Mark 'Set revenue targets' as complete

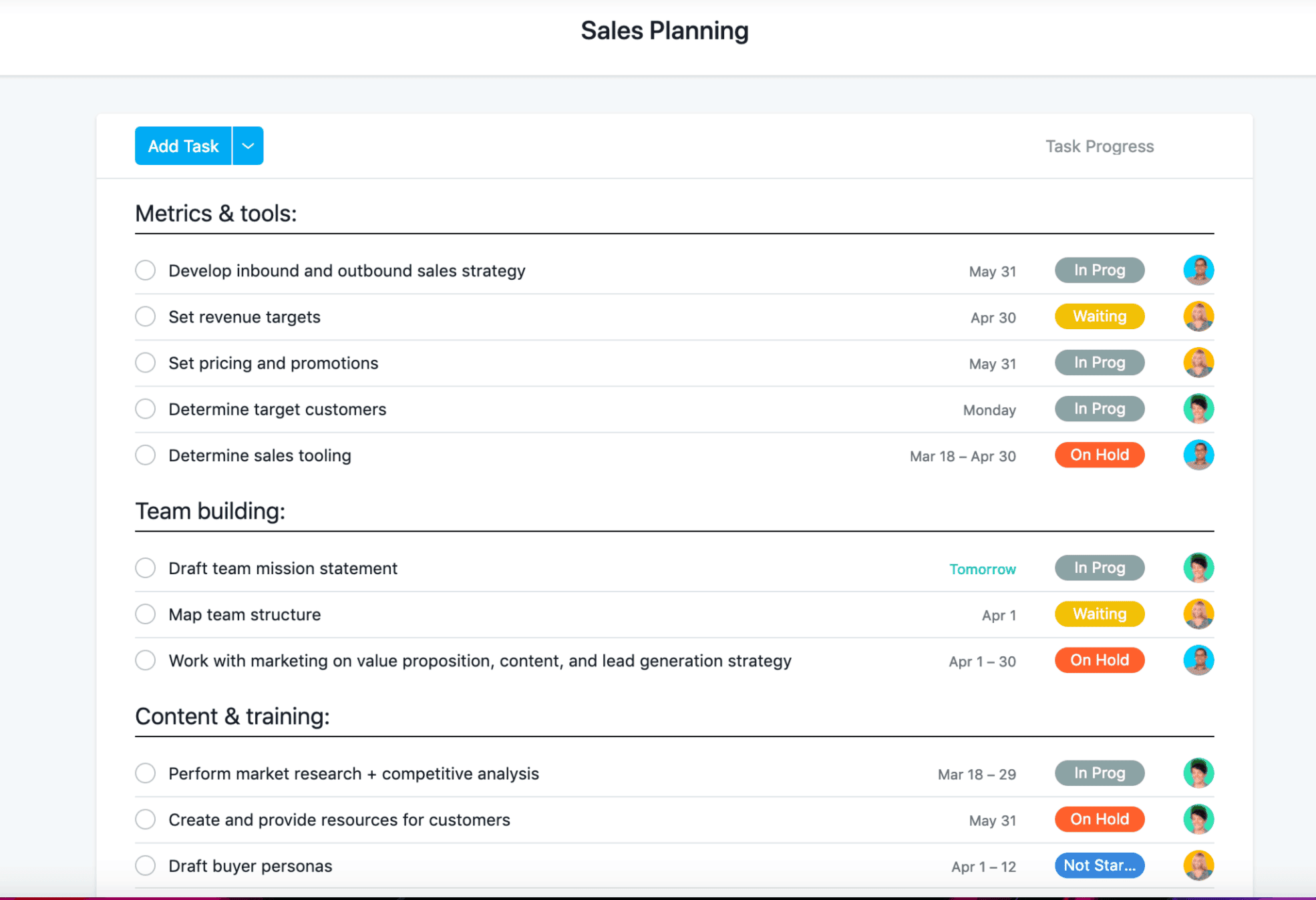pos(145,316)
